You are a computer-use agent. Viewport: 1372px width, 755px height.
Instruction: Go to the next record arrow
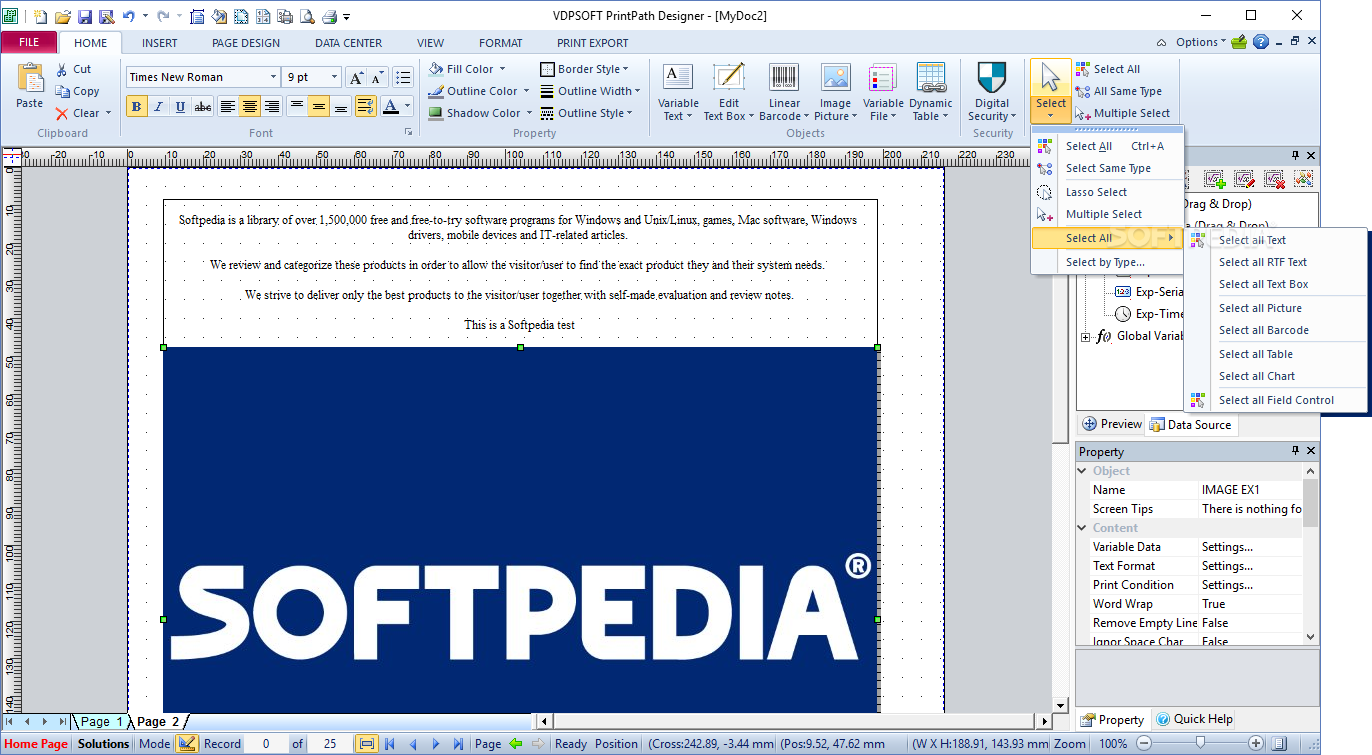tap(436, 744)
